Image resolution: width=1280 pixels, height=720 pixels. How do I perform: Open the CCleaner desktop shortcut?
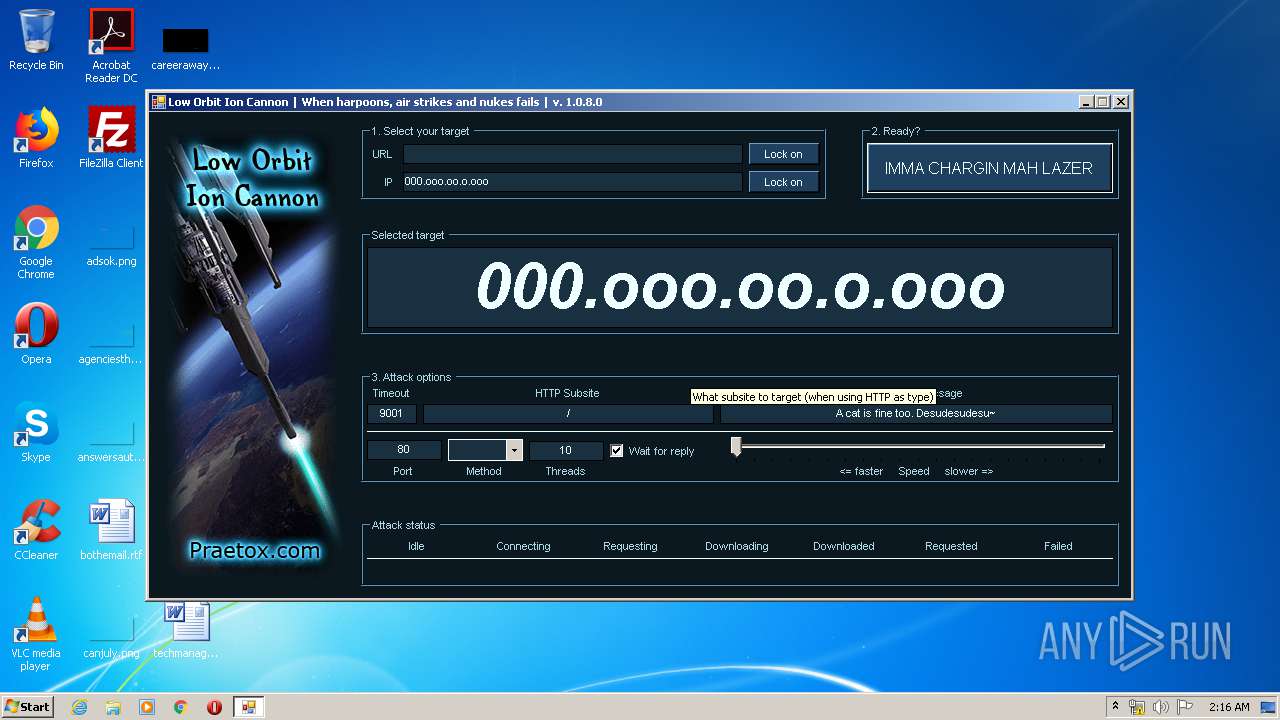tap(36, 530)
